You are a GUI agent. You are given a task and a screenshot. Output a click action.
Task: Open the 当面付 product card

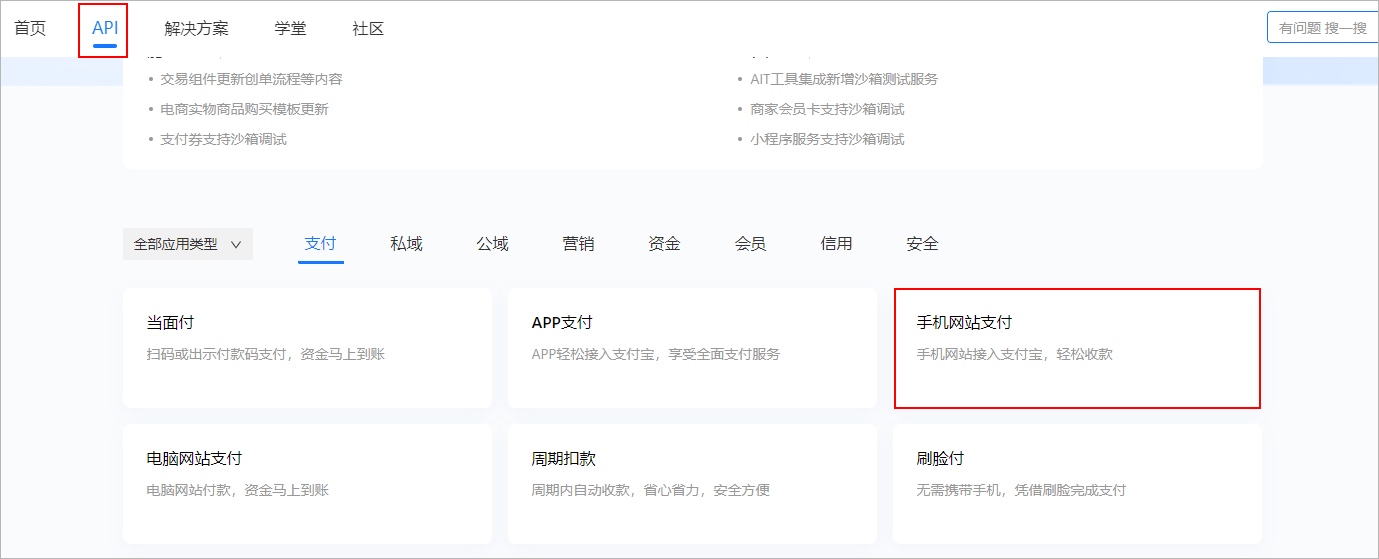click(x=307, y=347)
